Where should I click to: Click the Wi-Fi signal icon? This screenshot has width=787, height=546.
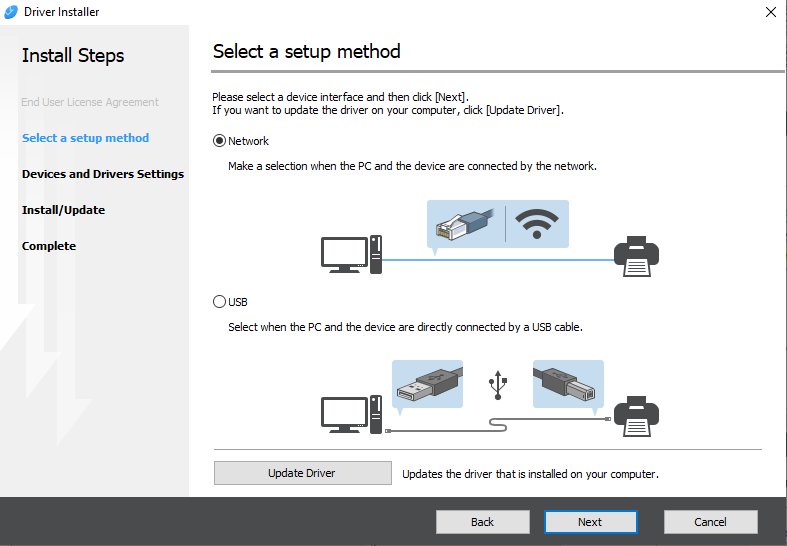point(537,225)
